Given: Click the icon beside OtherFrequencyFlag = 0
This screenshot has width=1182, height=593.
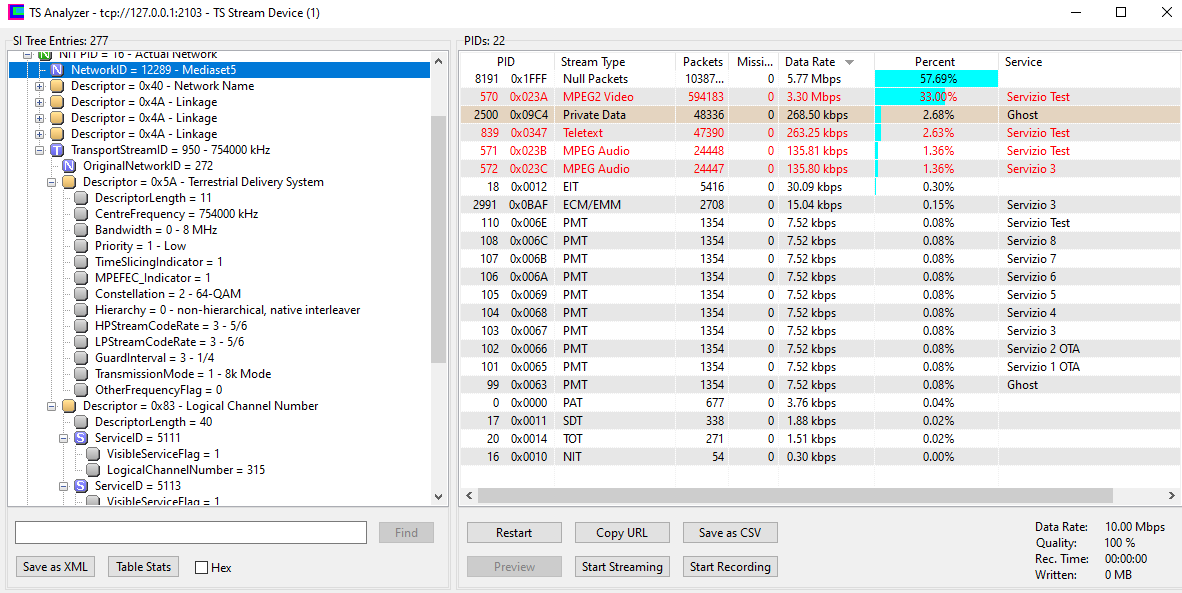Looking at the screenshot, I should coord(81,390).
